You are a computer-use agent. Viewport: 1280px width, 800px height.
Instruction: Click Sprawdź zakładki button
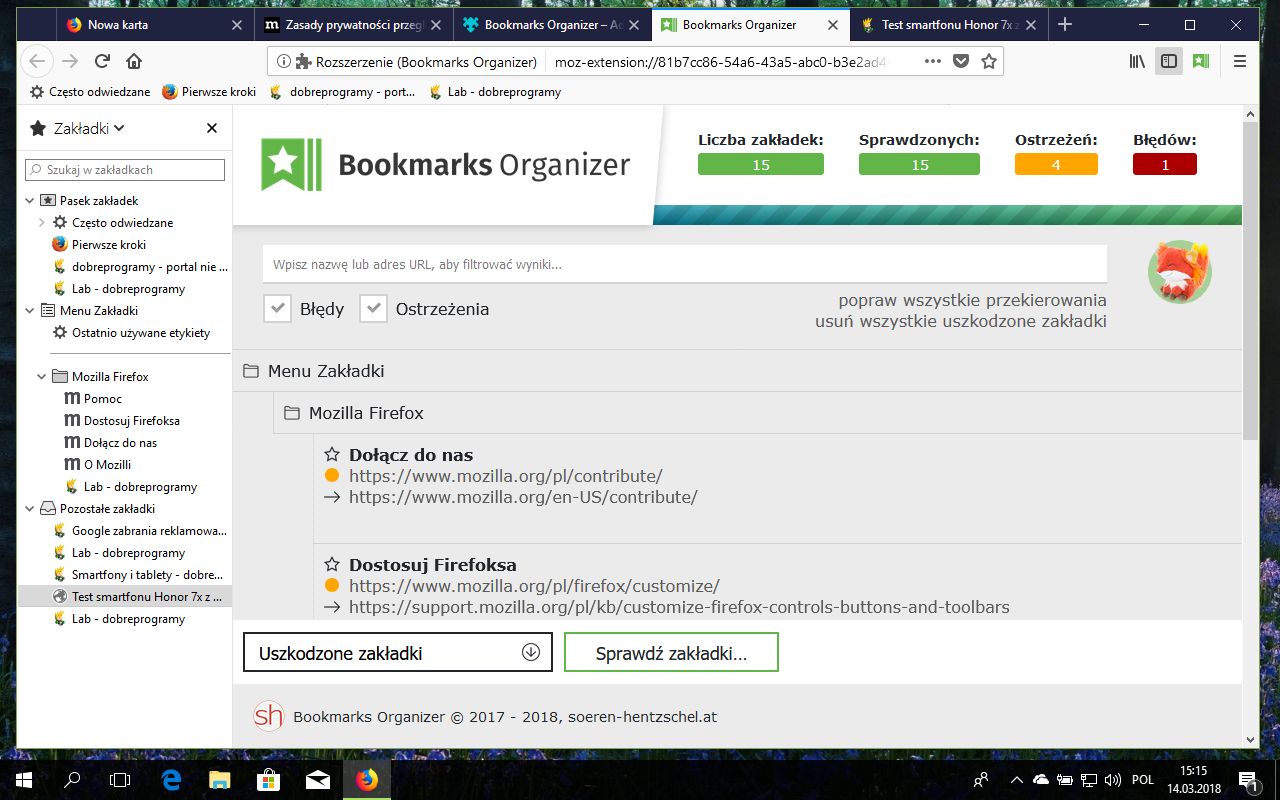671,652
